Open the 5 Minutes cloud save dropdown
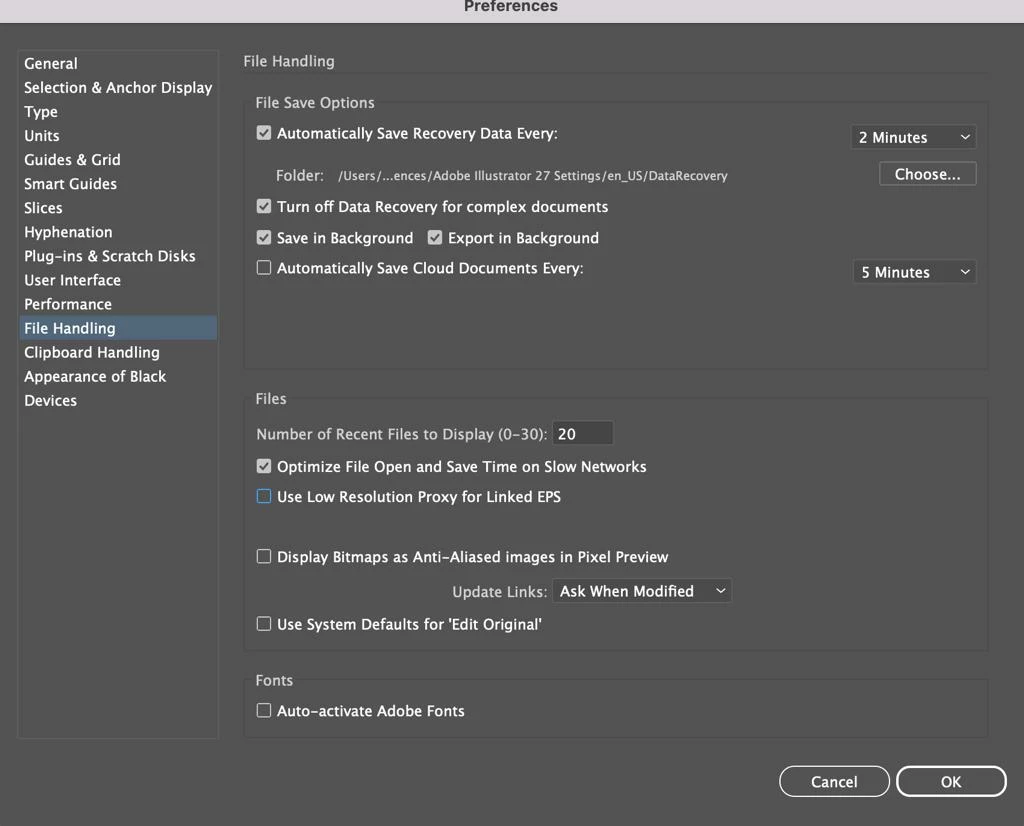This screenshot has height=826, width=1024. 914,272
